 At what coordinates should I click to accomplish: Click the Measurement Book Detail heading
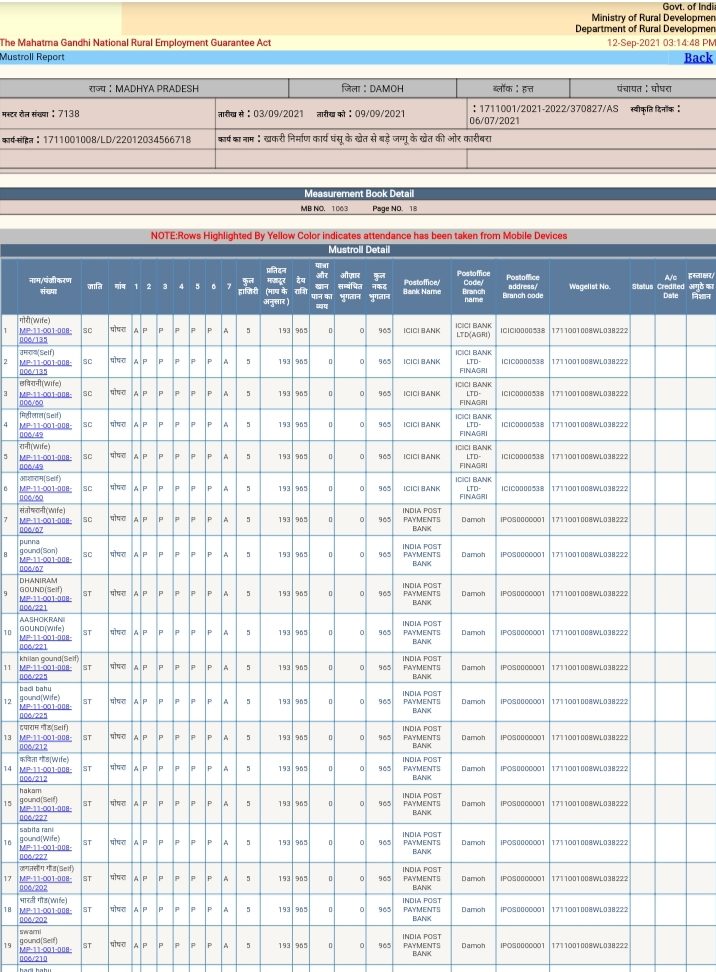(x=359, y=193)
